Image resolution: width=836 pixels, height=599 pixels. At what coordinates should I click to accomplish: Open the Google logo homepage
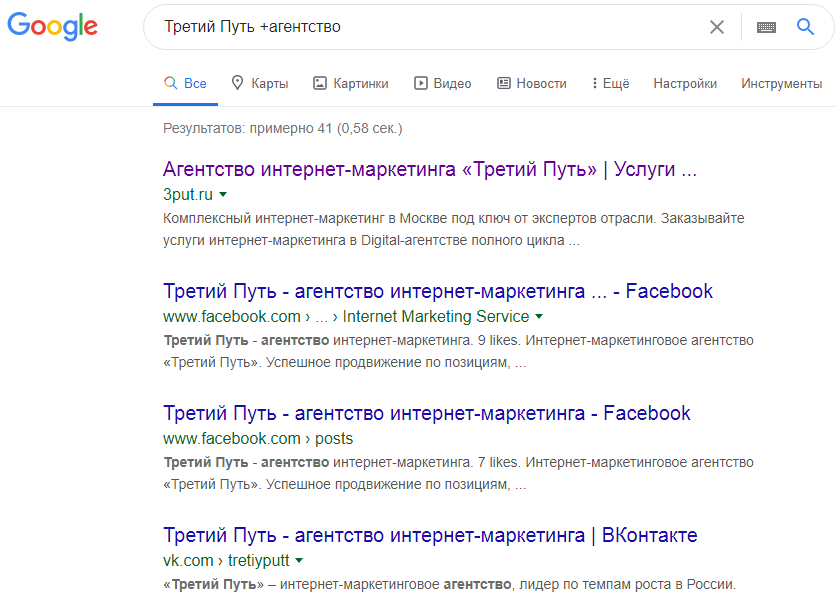(52, 26)
